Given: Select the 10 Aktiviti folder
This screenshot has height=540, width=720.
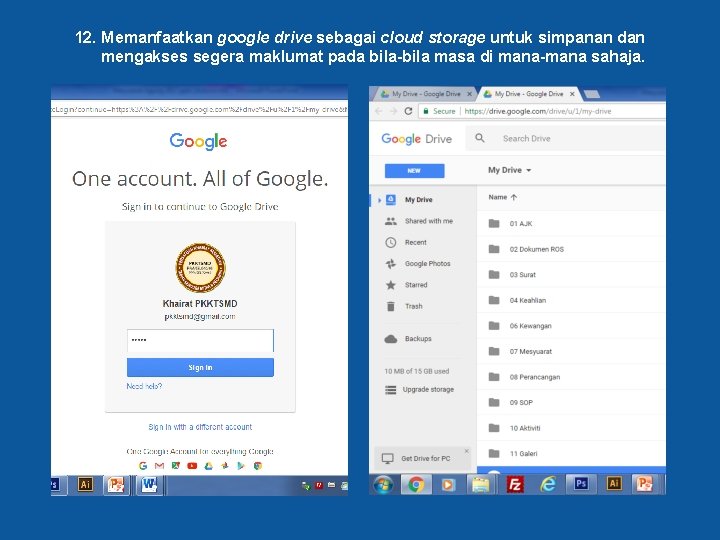Looking at the screenshot, I should [x=571, y=428].
